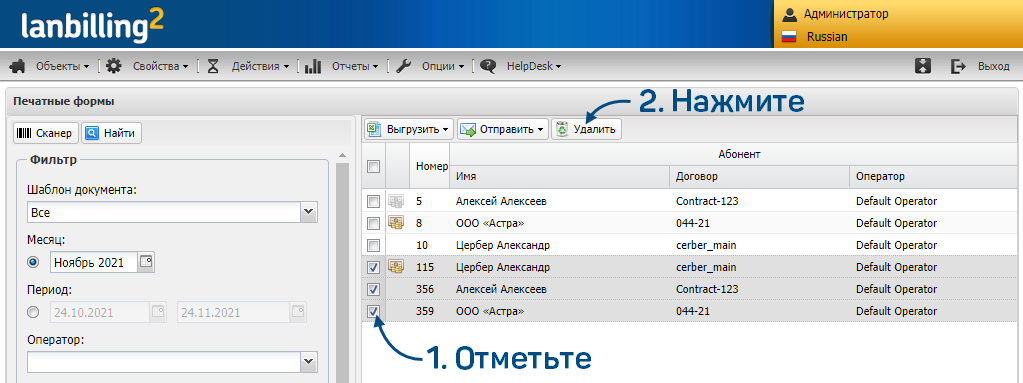Click the Удалить button
The height and width of the screenshot is (383, 1023).
coord(587,129)
